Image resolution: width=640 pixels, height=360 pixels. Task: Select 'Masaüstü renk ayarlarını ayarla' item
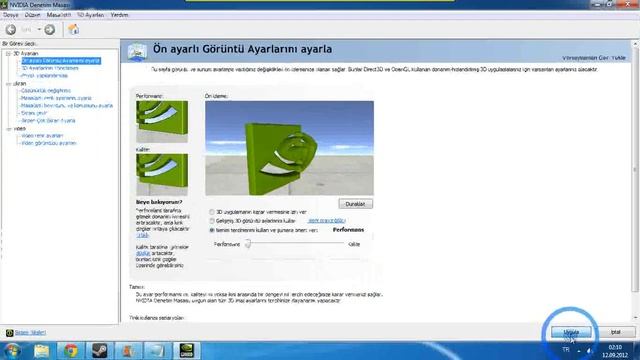(56, 98)
